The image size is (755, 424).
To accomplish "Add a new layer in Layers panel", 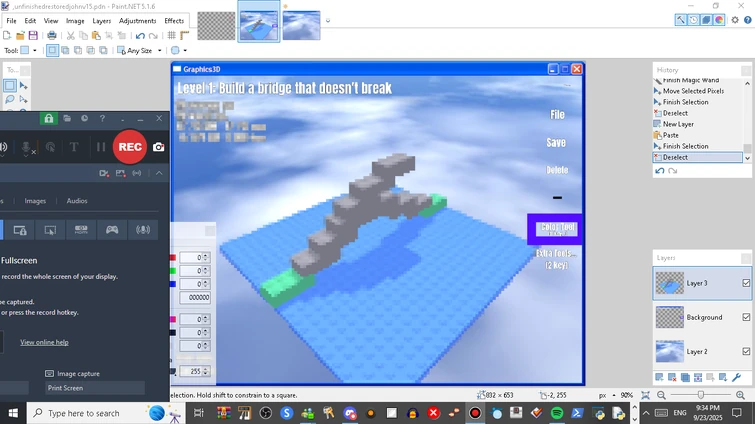I will point(659,377).
